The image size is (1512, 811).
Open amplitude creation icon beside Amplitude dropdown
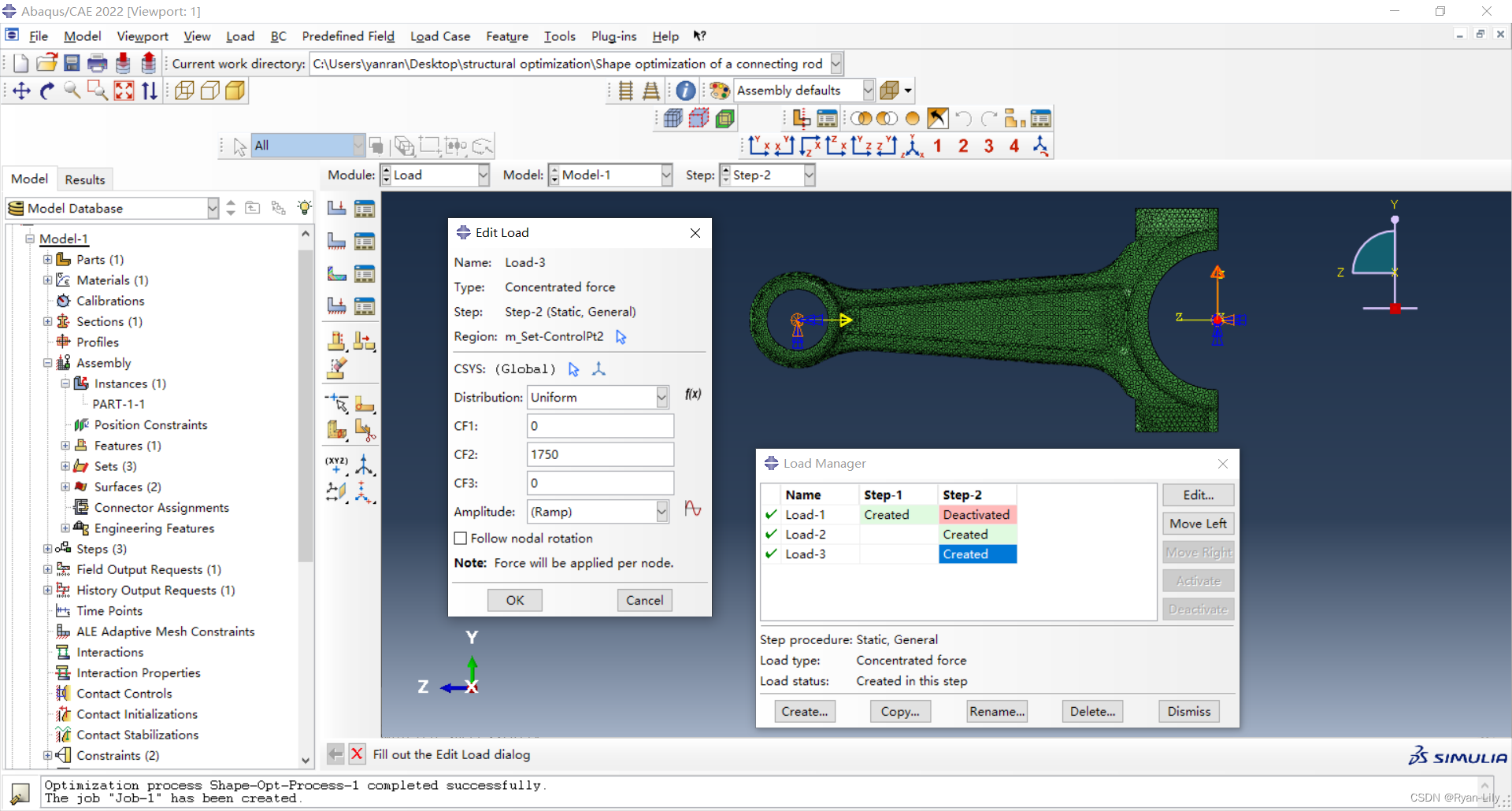(693, 509)
